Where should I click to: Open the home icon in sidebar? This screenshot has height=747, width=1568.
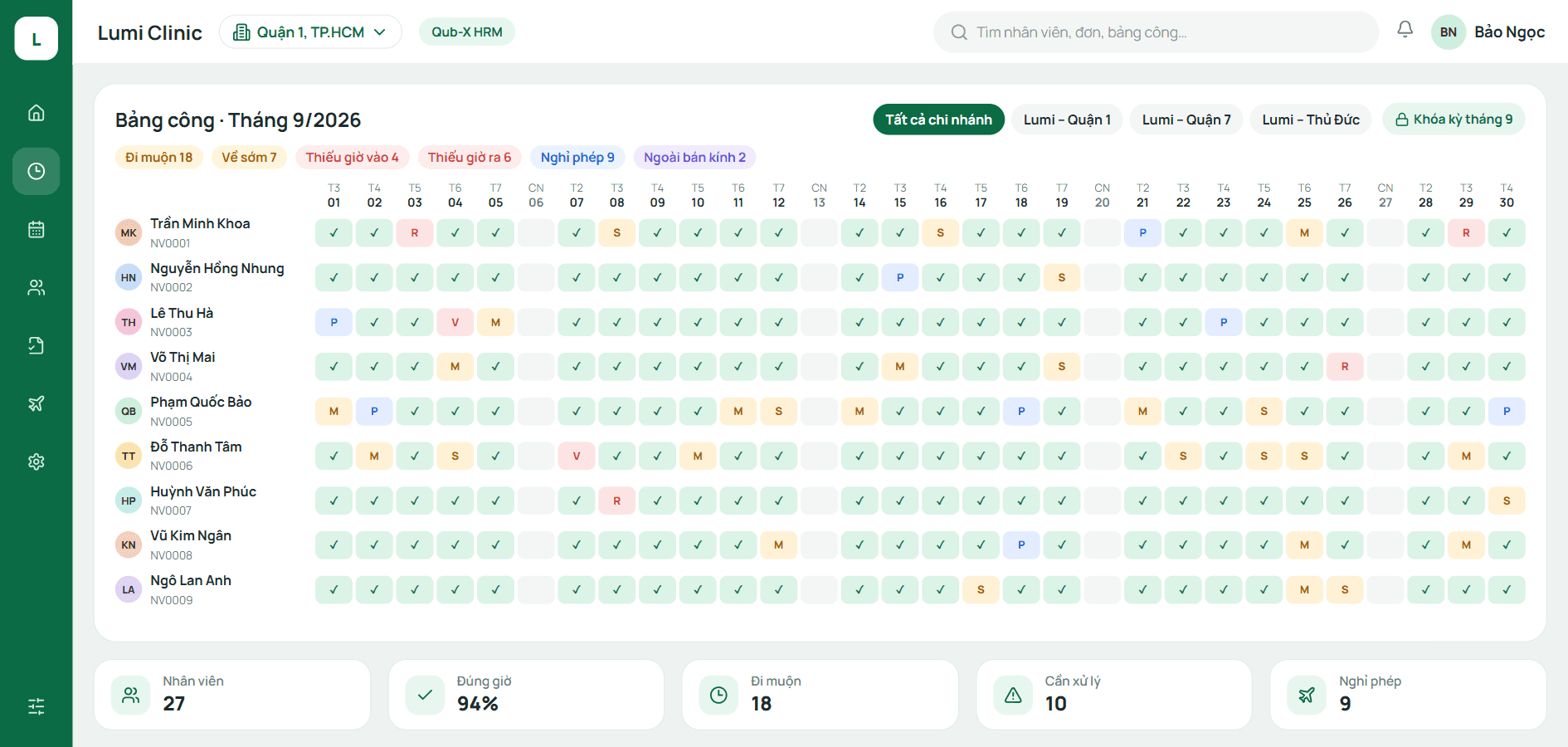(36, 113)
